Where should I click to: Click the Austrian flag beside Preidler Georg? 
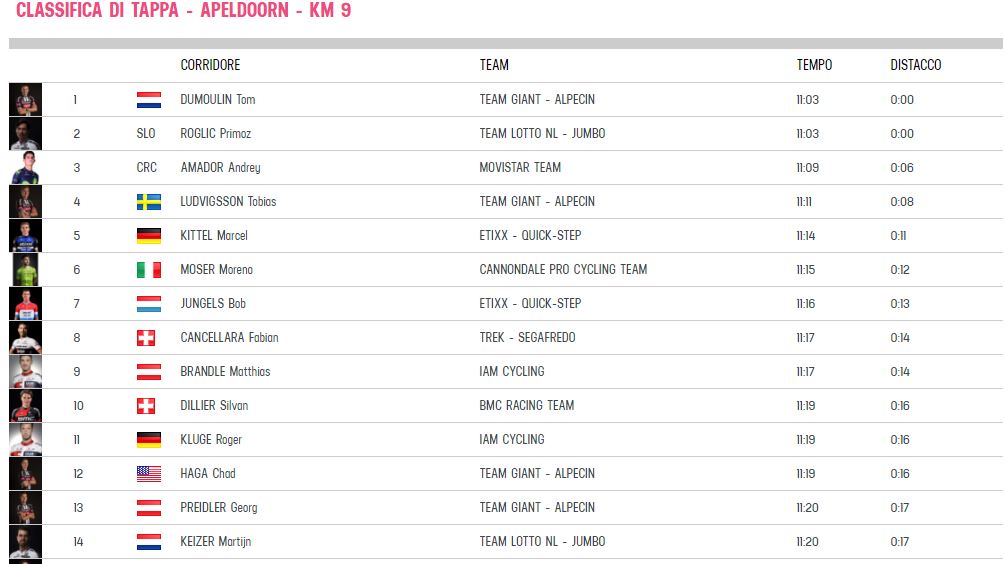(149, 508)
